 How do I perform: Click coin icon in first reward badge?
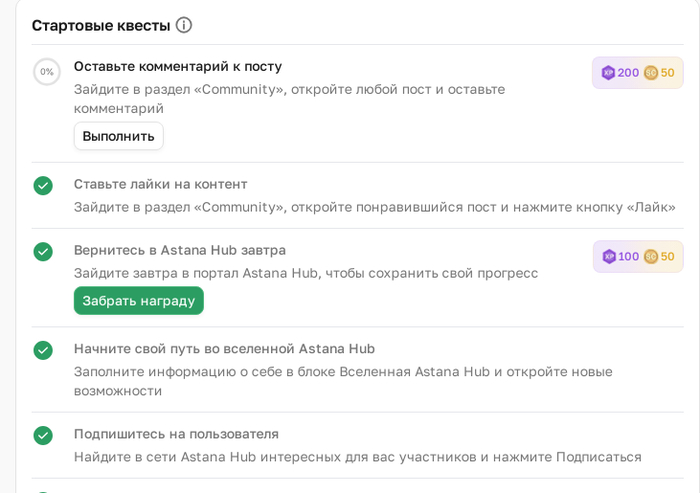[x=651, y=73]
